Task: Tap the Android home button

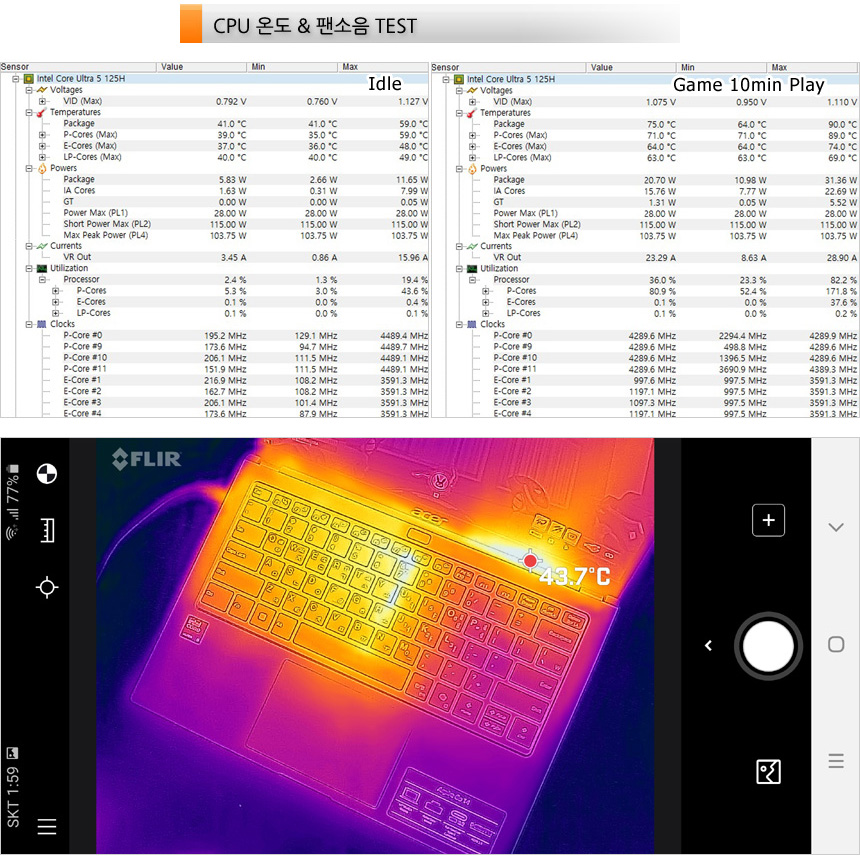Action: [x=836, y=645]
